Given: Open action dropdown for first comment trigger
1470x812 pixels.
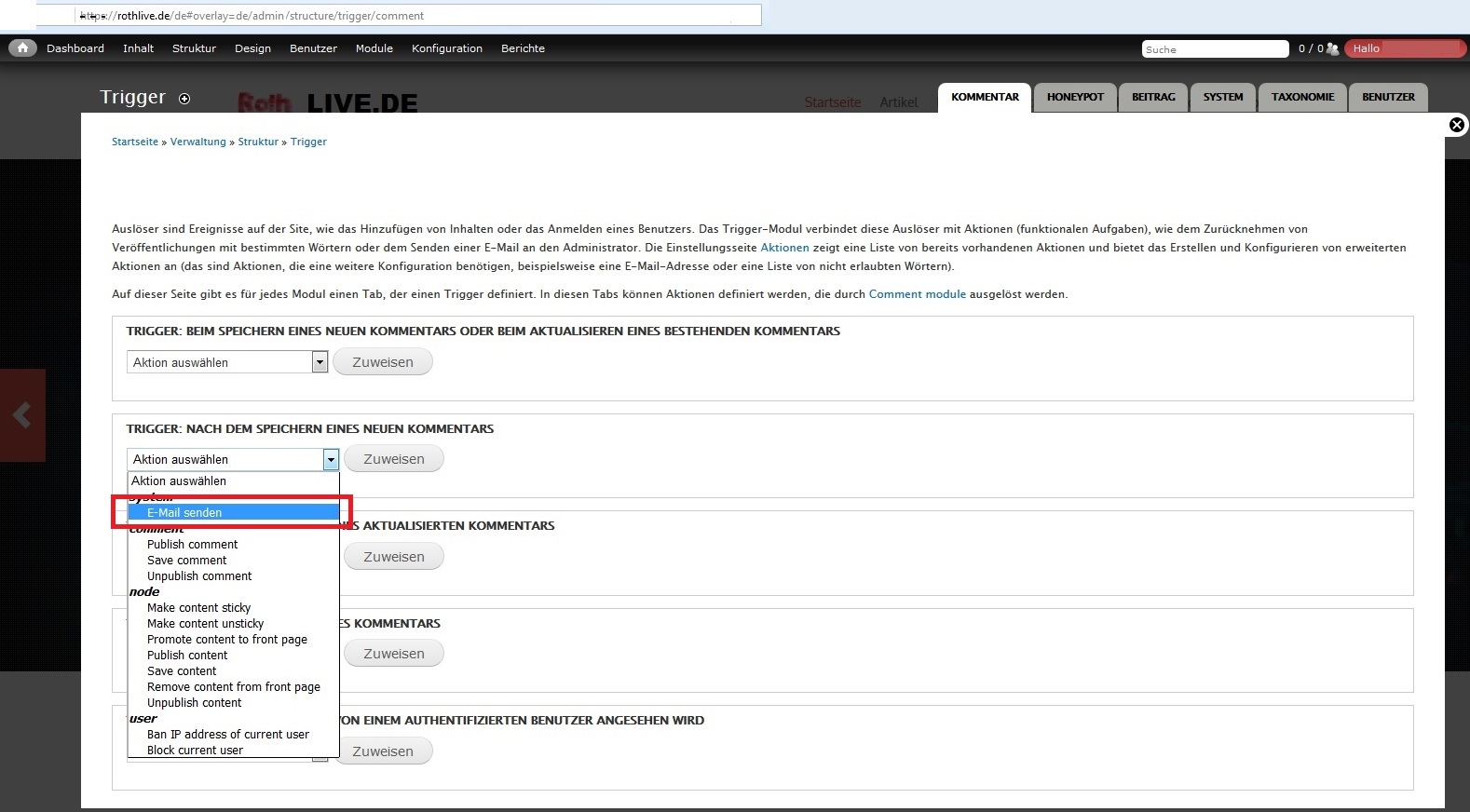Looking at the screenshot, I should click(x=227, y=362).
